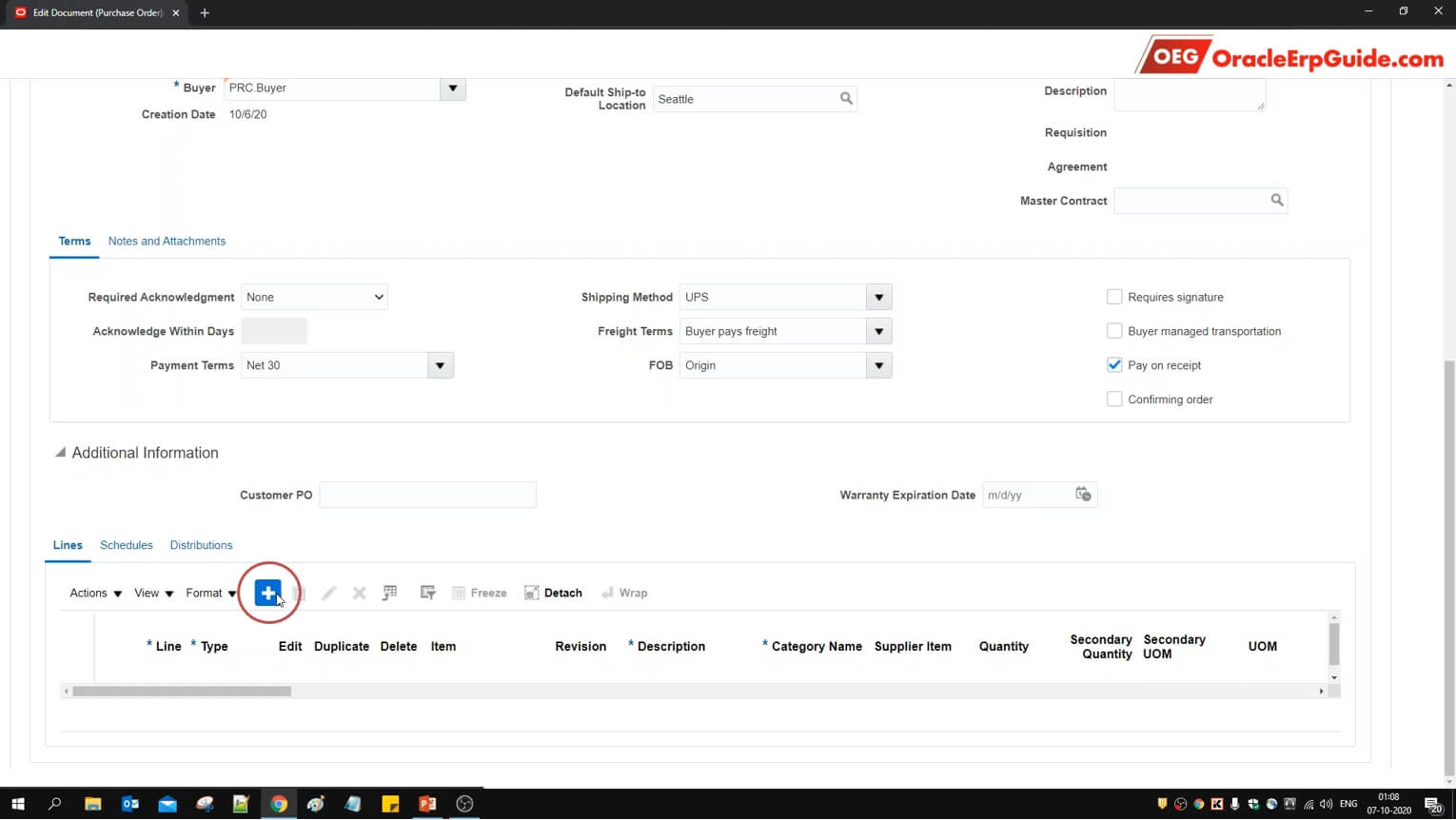The image size is (1456, 820).
Task: Click the page vertical scrollbar thumb
Action: click(x=1449, y=569)
